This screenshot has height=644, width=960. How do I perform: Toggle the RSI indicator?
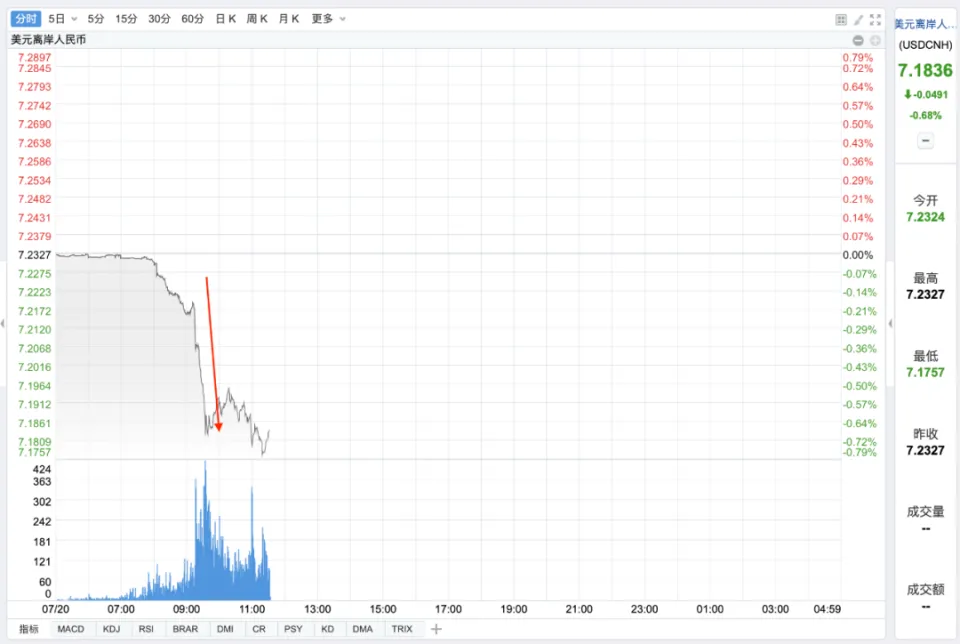tap(146, 629)
